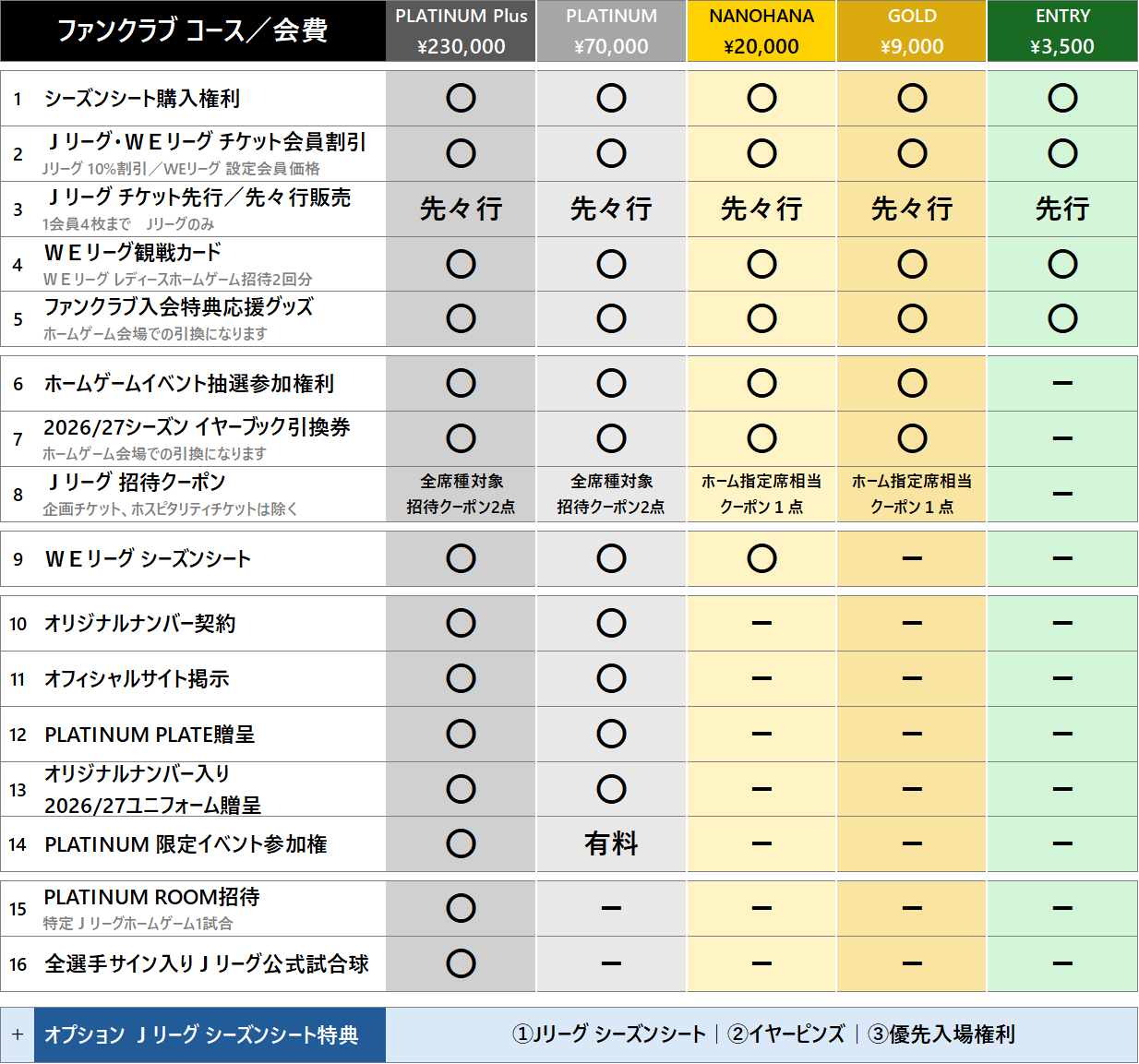Image resolution: width=1139 pixels, height=1064 pixels.
Task: Click the circle for 入会特典応援グッズ under NANOHANA
Action: 761,318
